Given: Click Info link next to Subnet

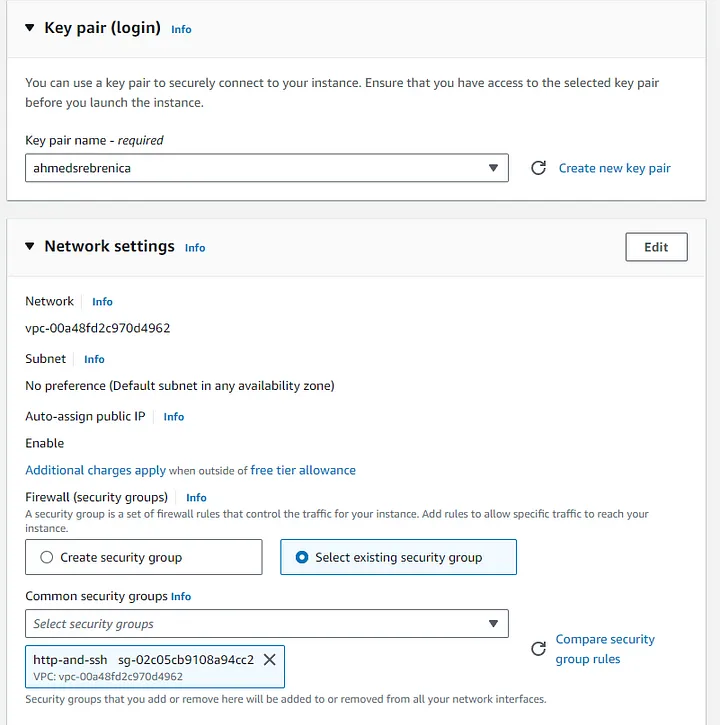Looking at the screenshot, I should click(94, 359).
